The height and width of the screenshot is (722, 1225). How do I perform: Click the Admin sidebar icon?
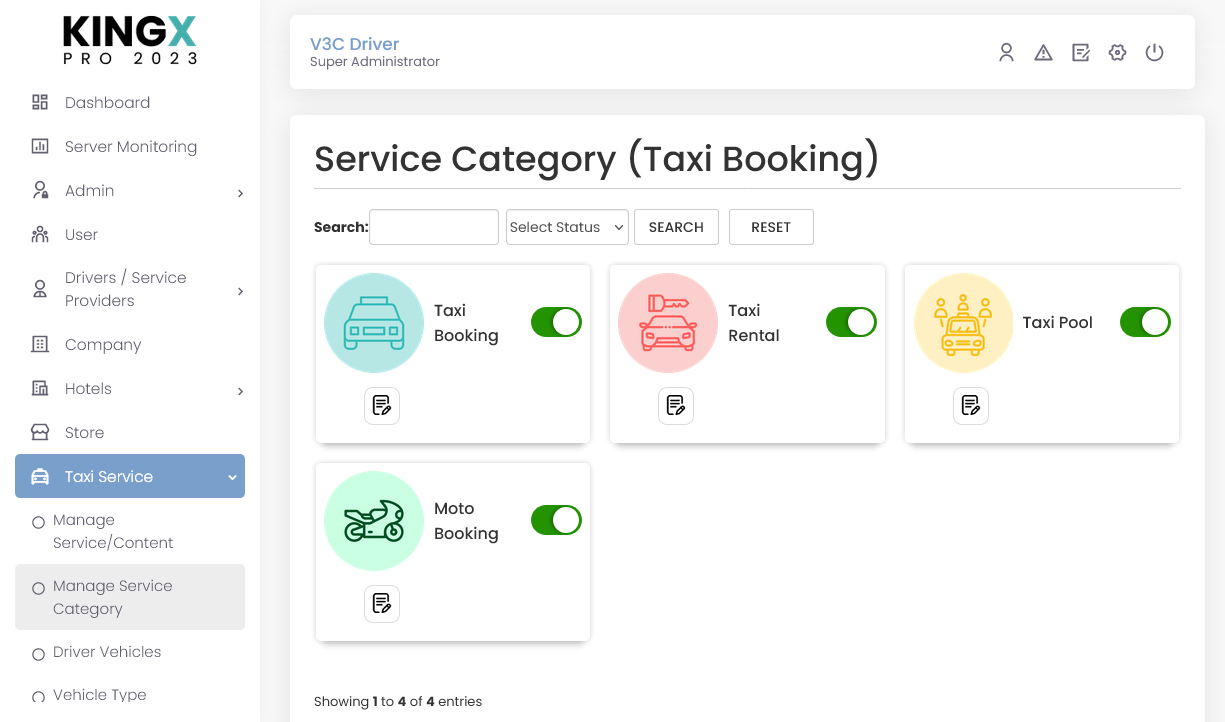(x=40, y=190)
